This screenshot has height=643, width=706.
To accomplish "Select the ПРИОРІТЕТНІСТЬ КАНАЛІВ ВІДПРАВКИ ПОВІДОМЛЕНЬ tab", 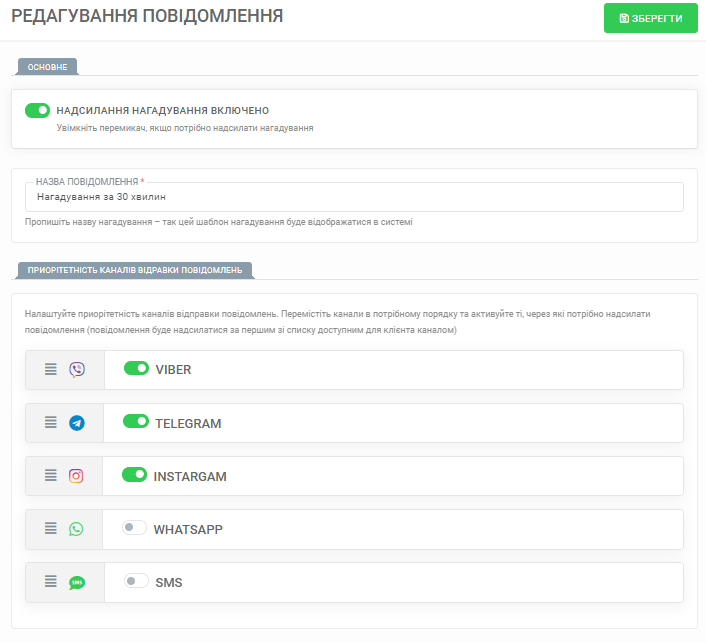I will tap(135, 270).
